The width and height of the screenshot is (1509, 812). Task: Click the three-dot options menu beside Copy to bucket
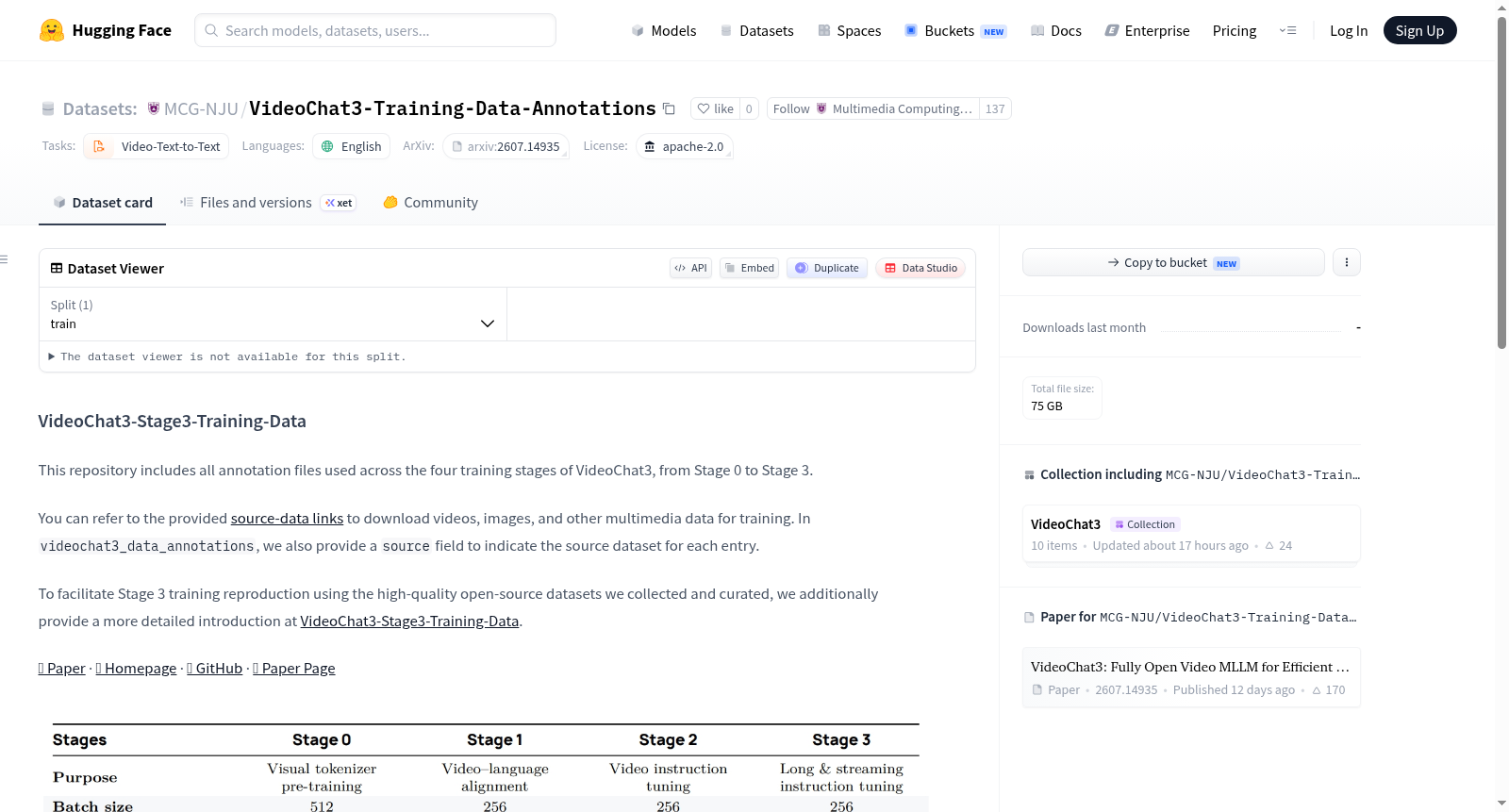(1347, 262)
